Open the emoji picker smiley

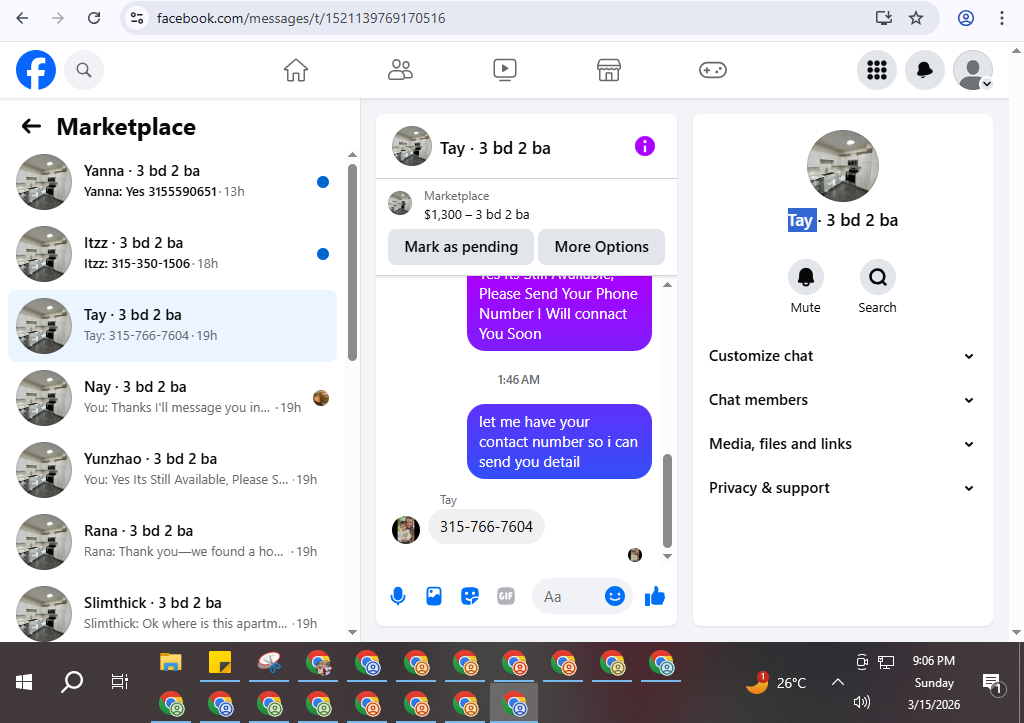point(615,596)
